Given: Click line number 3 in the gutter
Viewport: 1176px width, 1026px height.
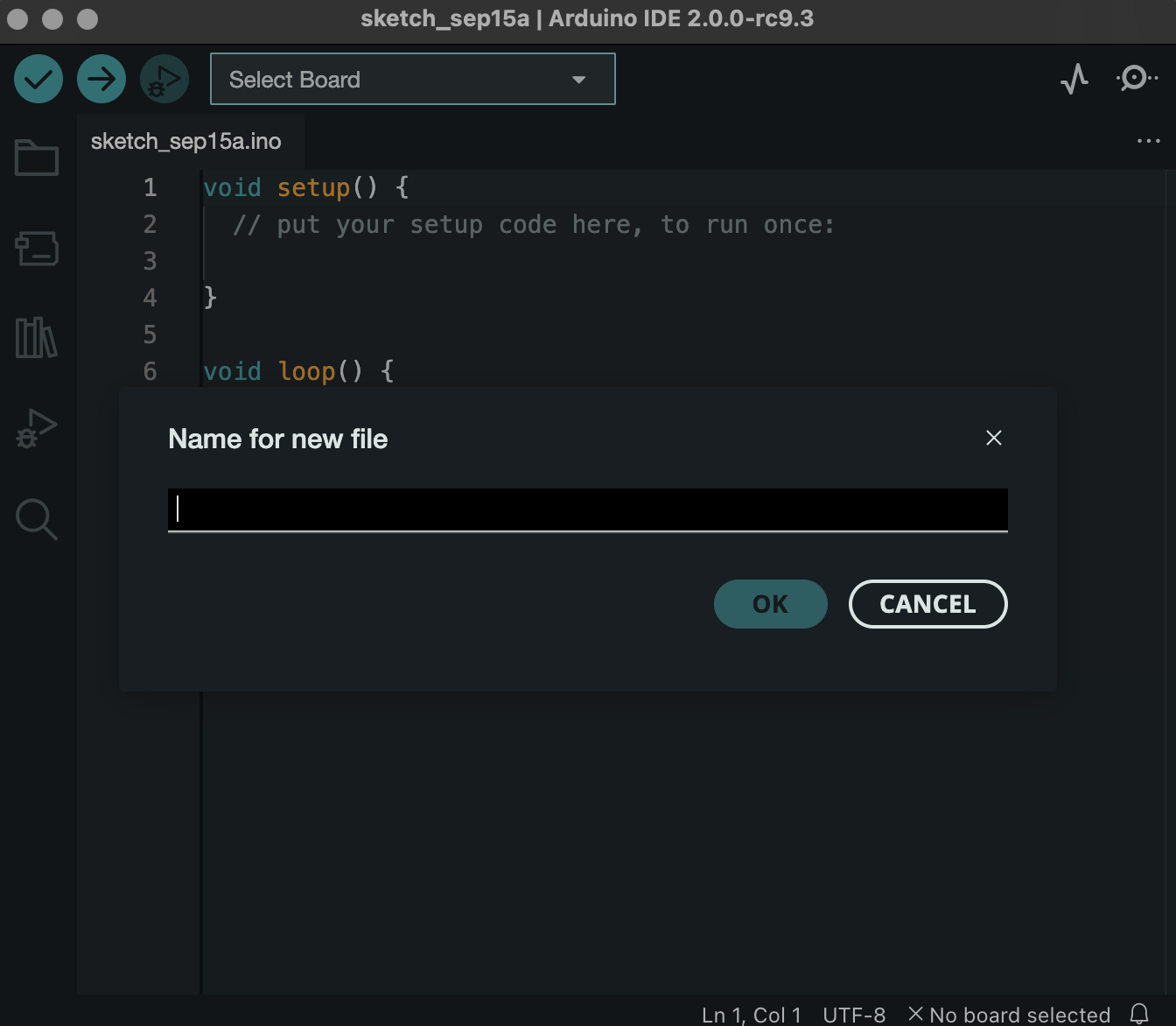Looking at the screenshot, I should [150, 261].
